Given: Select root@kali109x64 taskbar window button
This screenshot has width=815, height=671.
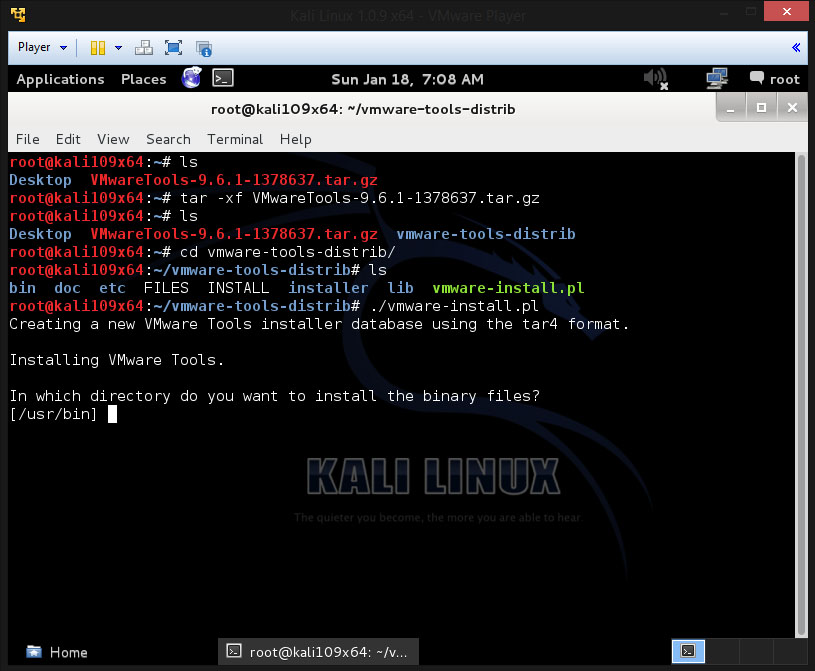Looking at the screenshot, I should click(318, 652).
